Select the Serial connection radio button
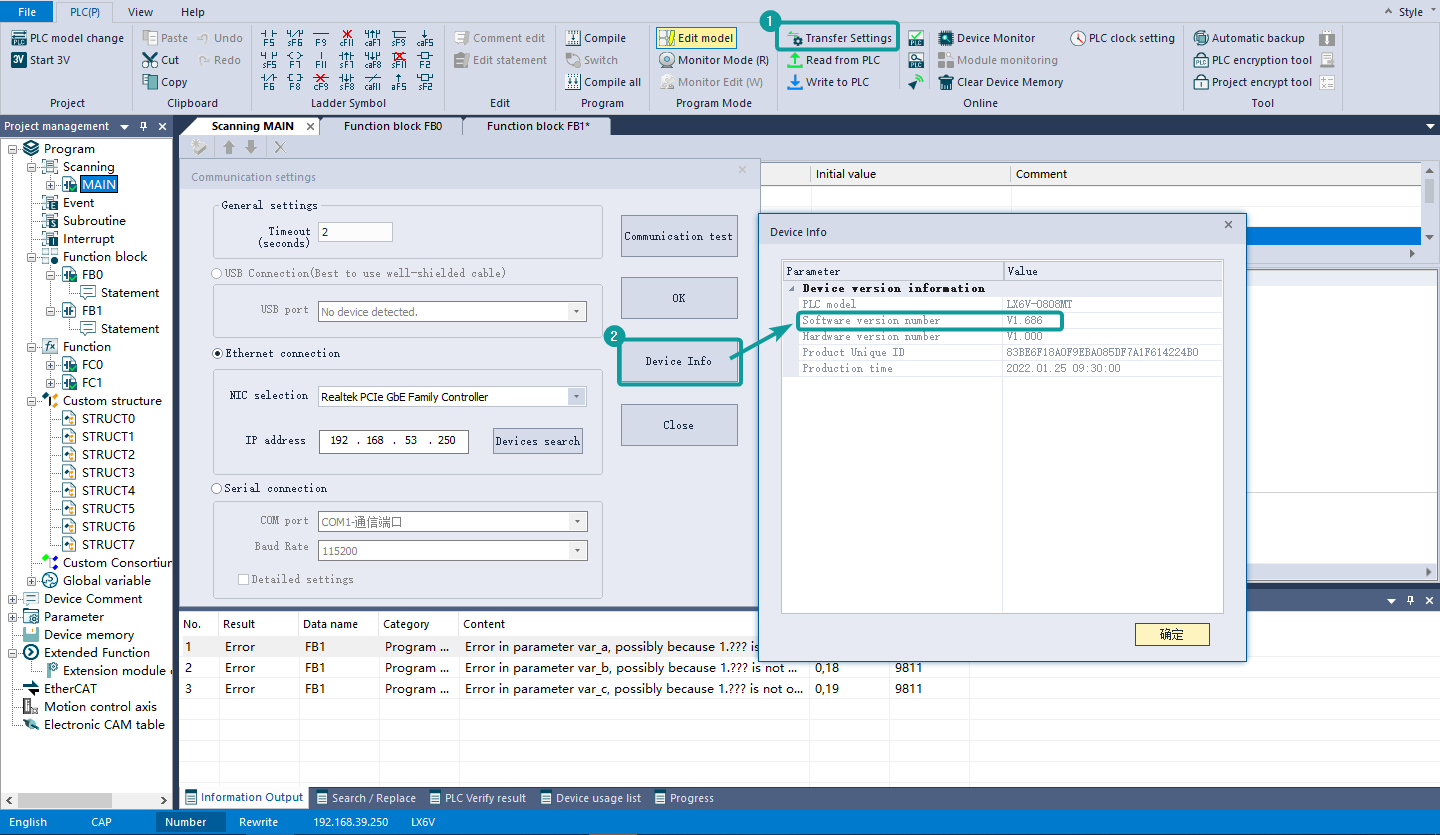Image resolution: width=1440 pixels, height=835 pixels. click(217, 488)
